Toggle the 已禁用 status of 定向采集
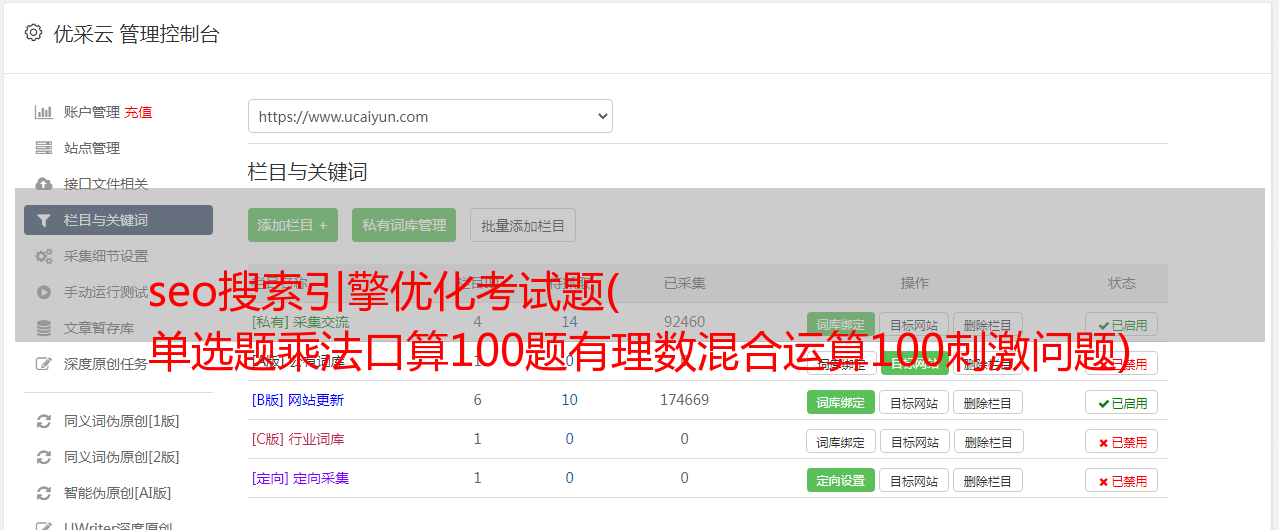 (x=1122, y=480)
